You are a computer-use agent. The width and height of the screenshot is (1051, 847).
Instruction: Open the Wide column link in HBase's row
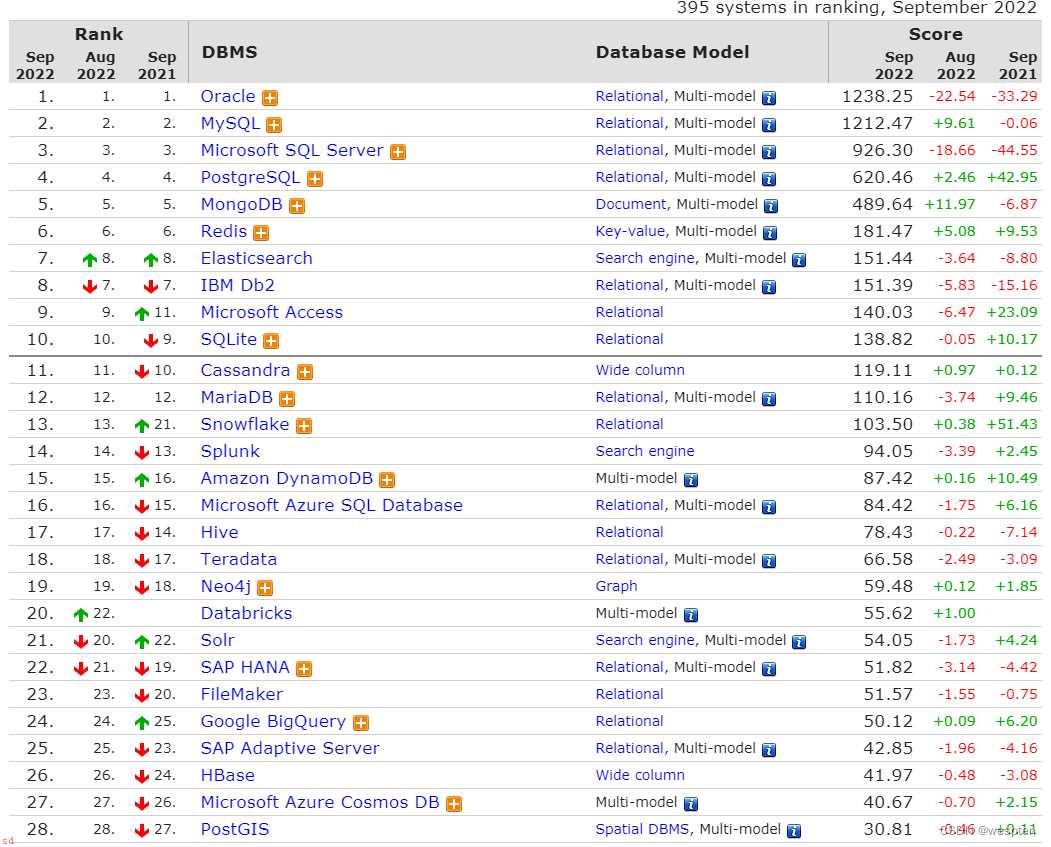pyautogui.click(x=640, y=775)
